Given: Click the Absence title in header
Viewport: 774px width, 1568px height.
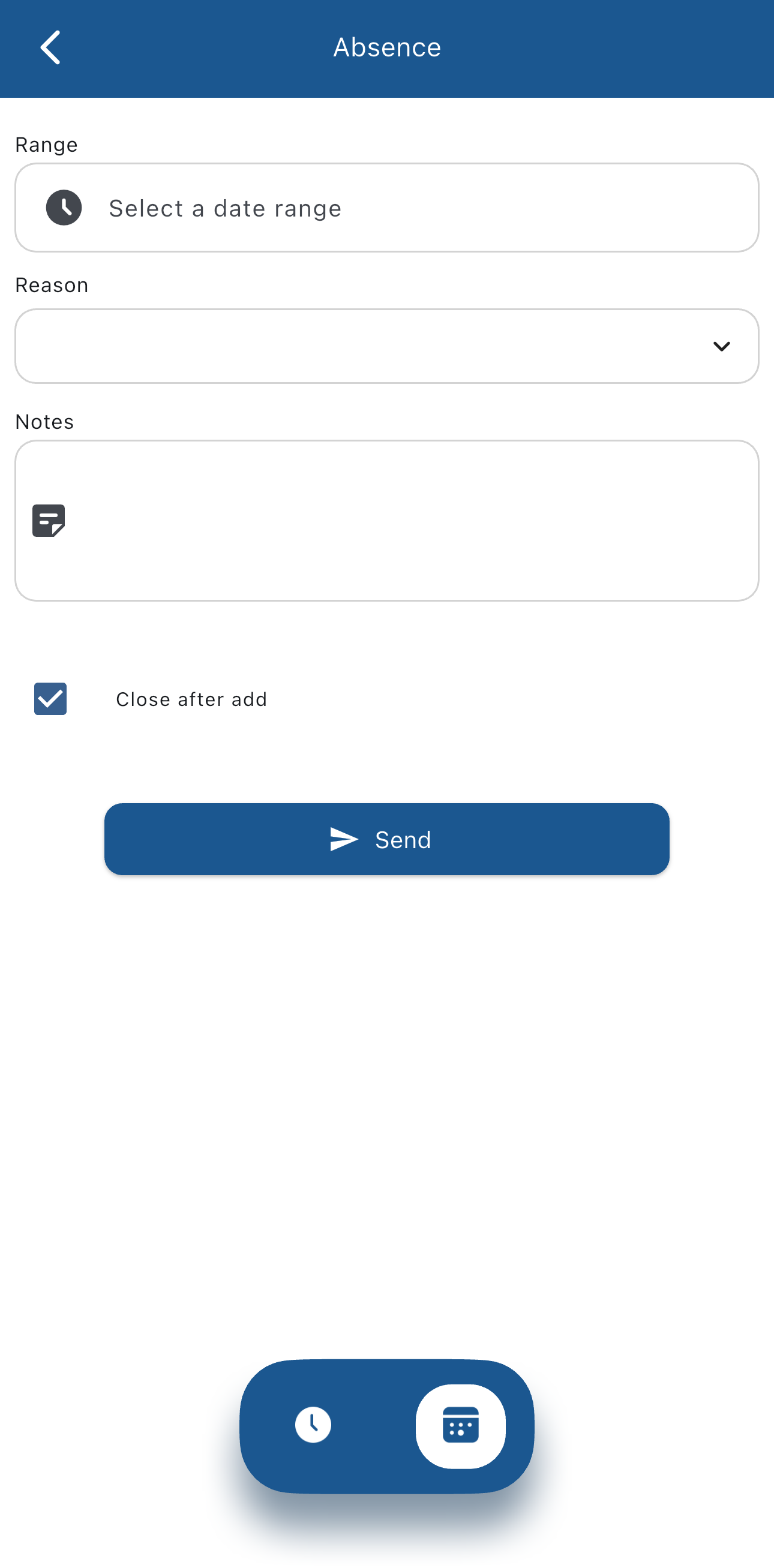Looking at the screenshot, I should 386,47.
